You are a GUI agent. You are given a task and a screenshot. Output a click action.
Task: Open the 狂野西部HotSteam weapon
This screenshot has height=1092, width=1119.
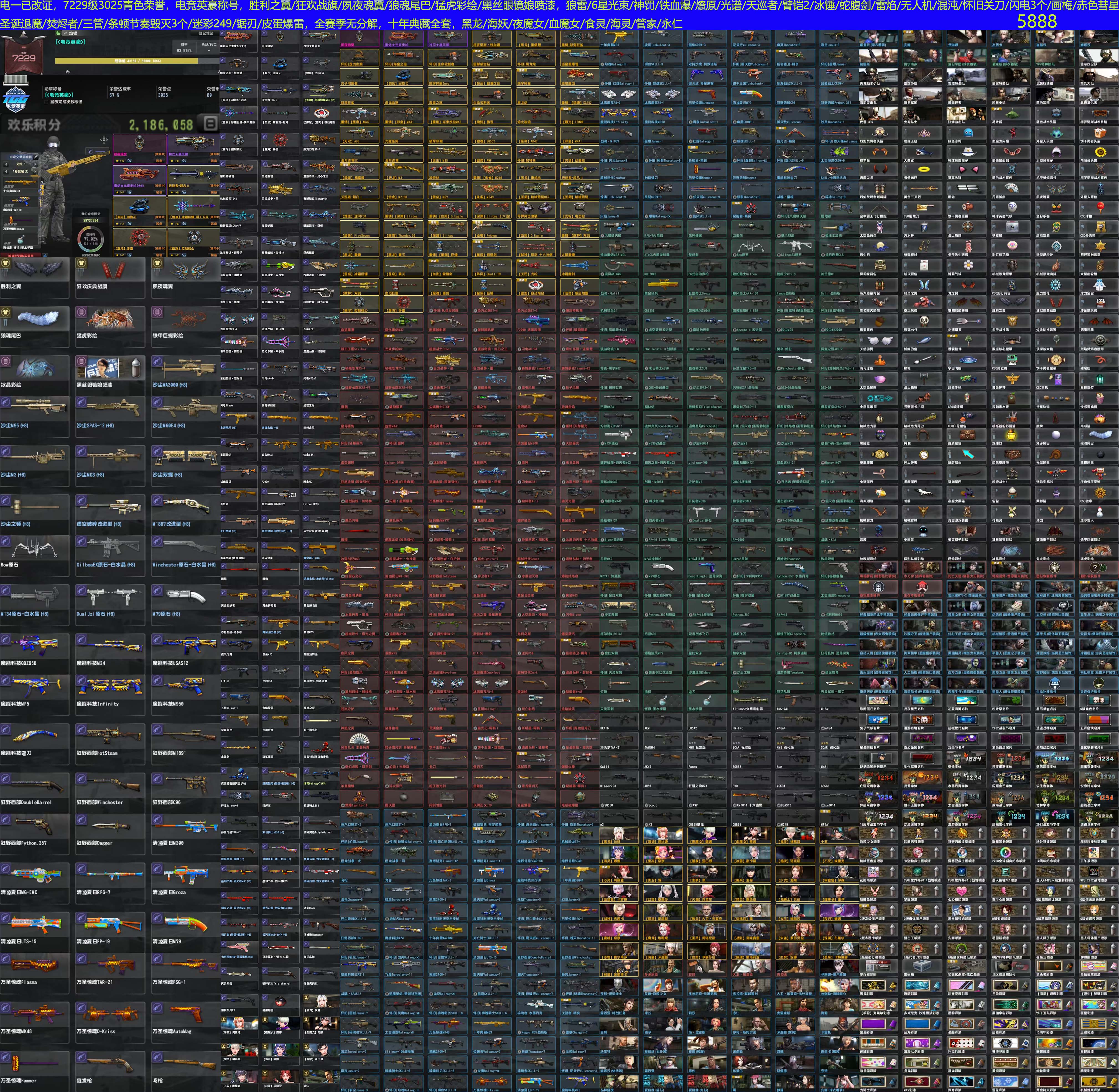[x=110, y=744]
